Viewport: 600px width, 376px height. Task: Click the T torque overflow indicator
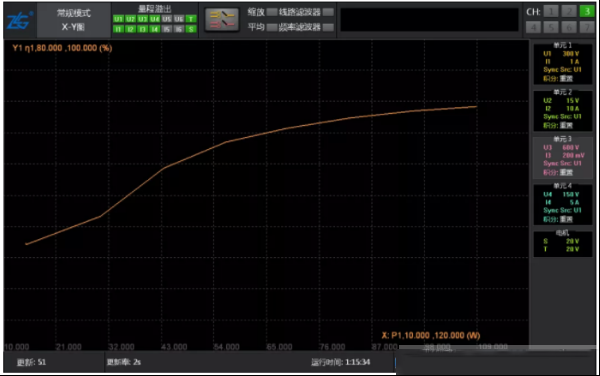coord(191,19)
